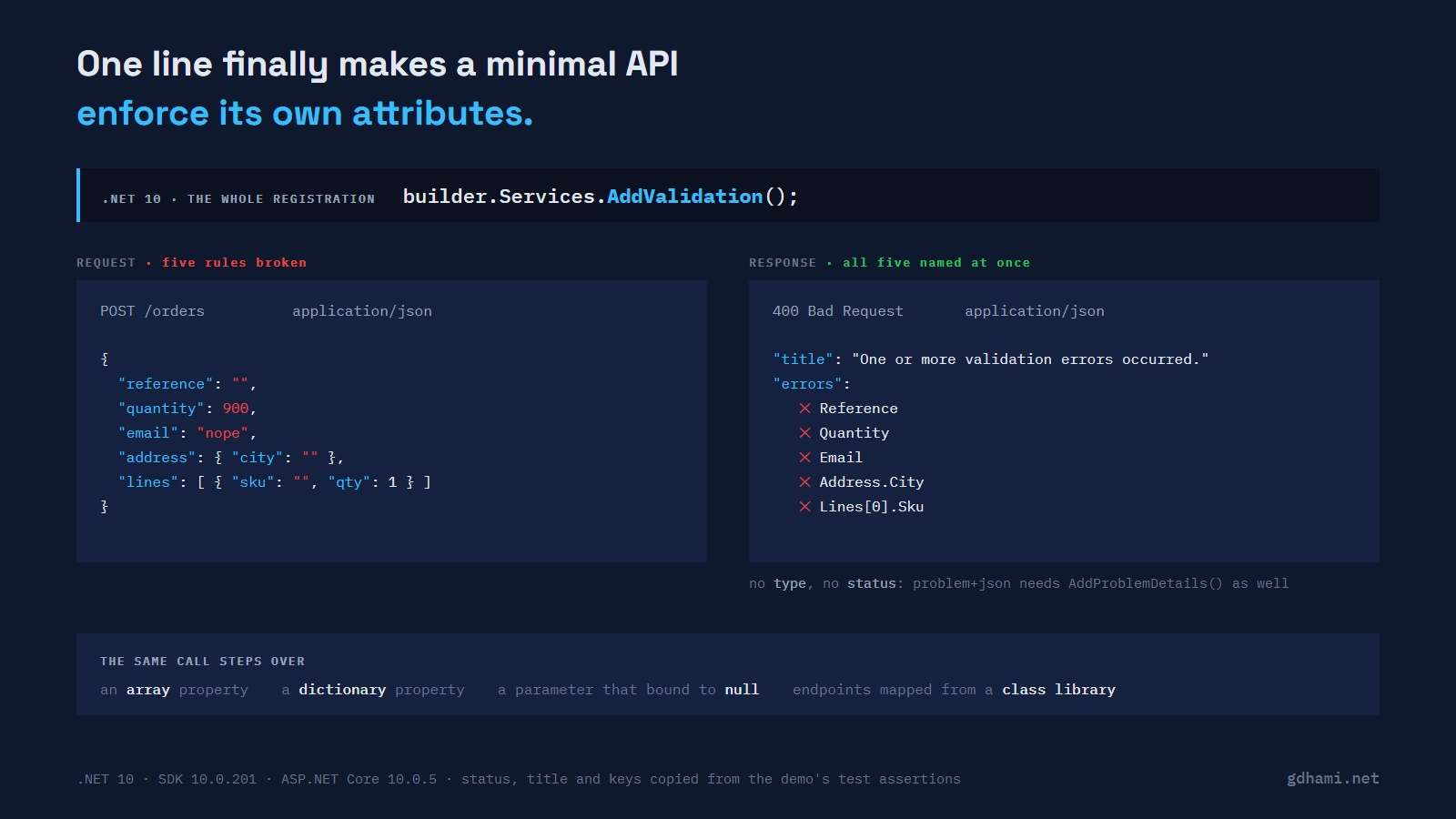Click the 'a dictionary property' item

pos(373,690)
